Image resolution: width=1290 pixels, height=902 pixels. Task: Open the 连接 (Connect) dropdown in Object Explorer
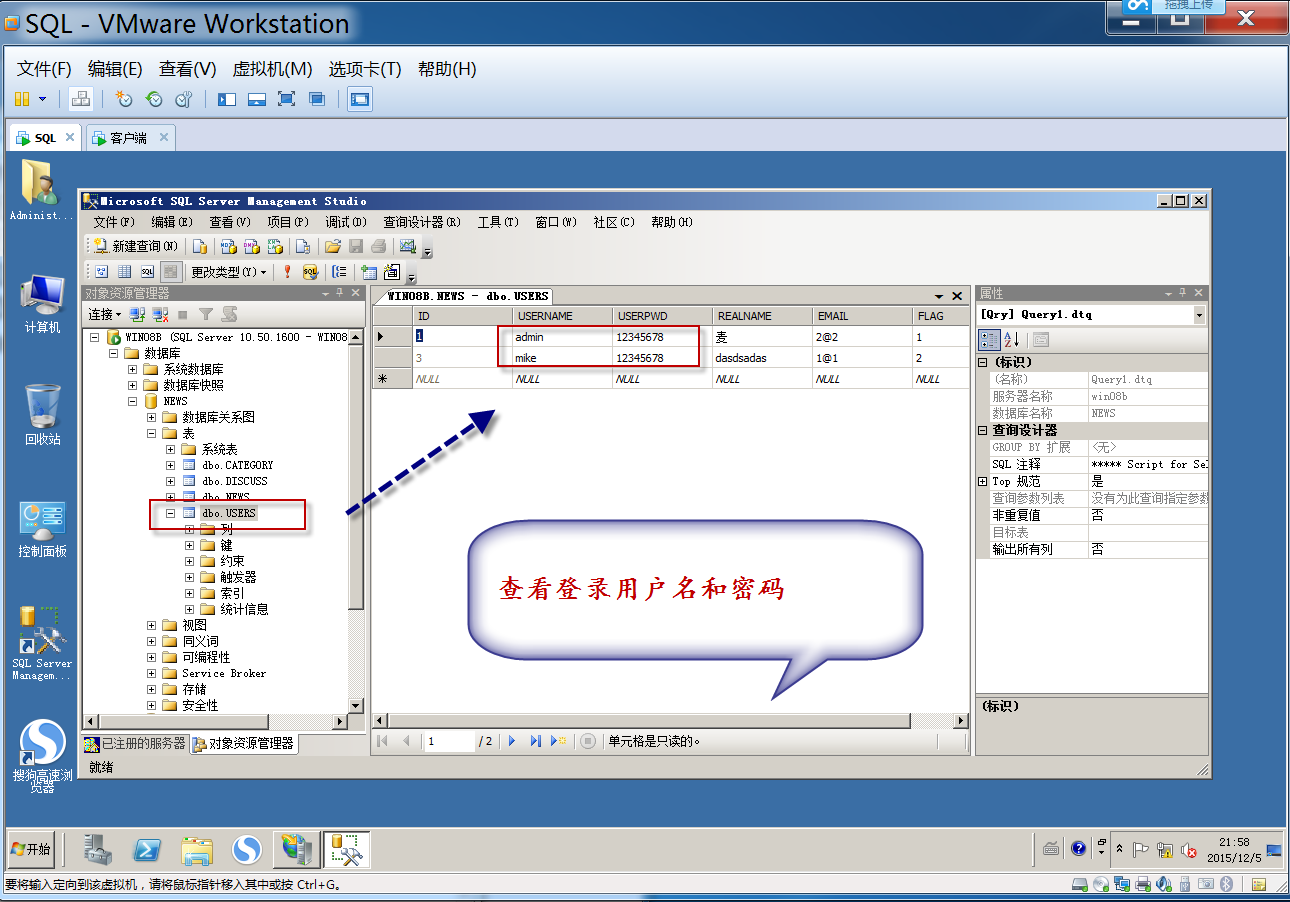click(104, 314)
